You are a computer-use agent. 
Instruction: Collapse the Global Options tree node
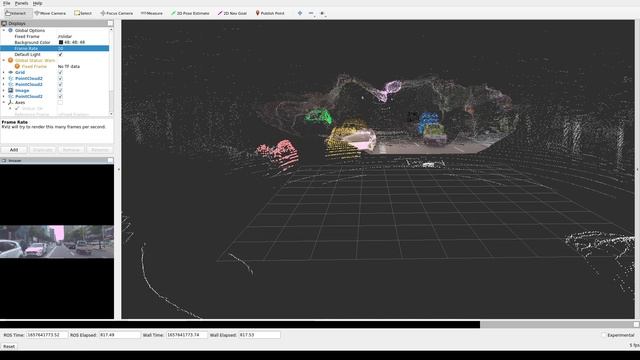coord(4,30)
